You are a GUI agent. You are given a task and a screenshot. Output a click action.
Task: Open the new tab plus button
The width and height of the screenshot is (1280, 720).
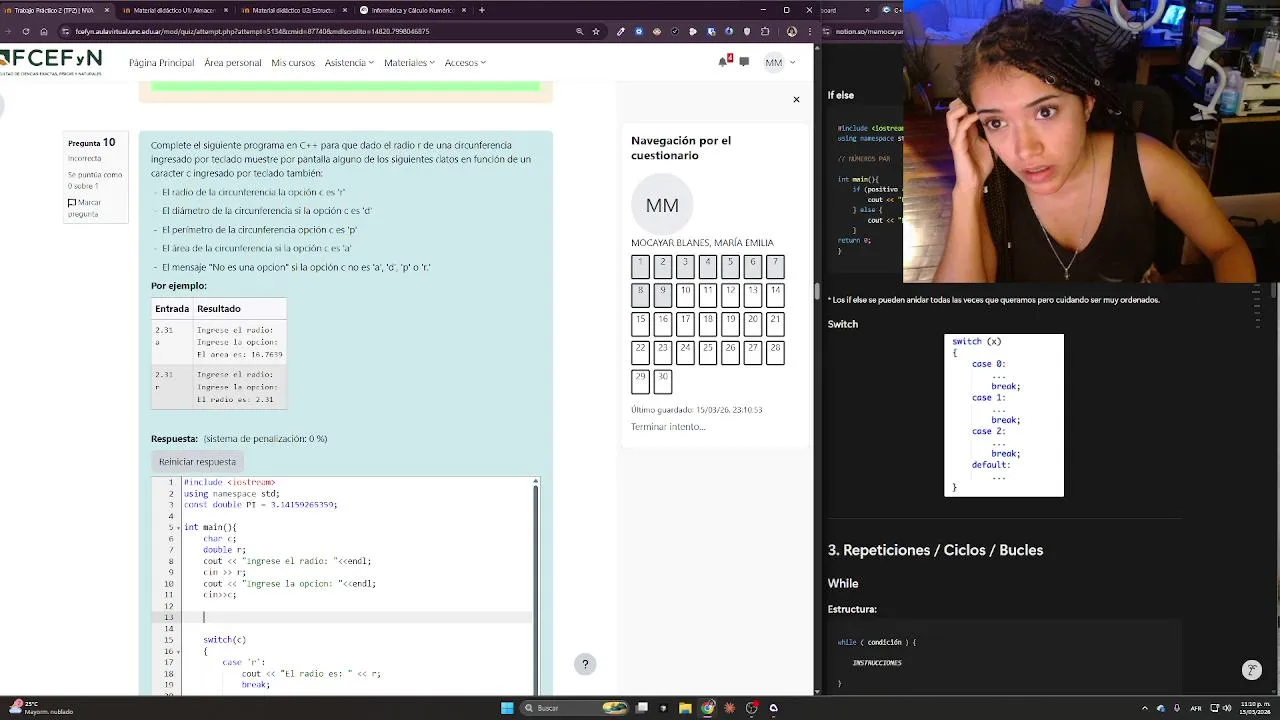click(482, 10)
